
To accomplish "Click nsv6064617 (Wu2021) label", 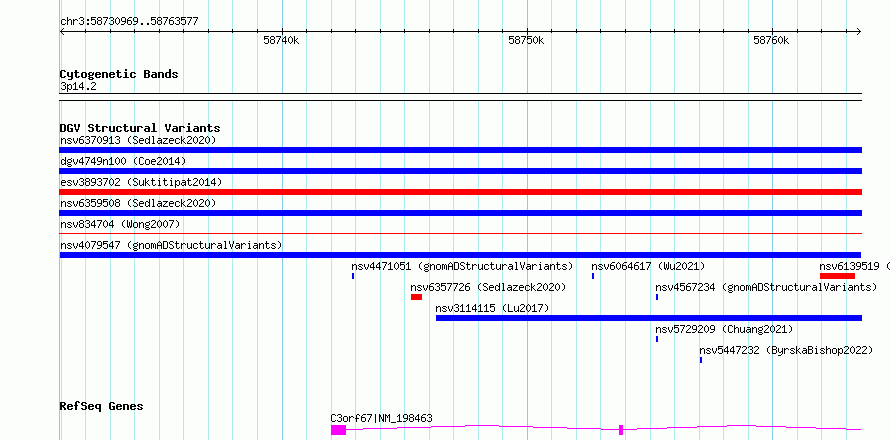I will click(648, 266).
